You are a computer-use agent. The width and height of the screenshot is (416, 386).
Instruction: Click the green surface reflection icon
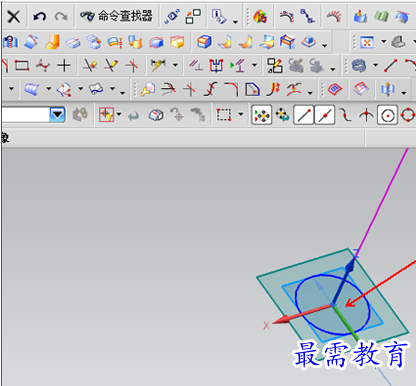click(x=382, y=16)
